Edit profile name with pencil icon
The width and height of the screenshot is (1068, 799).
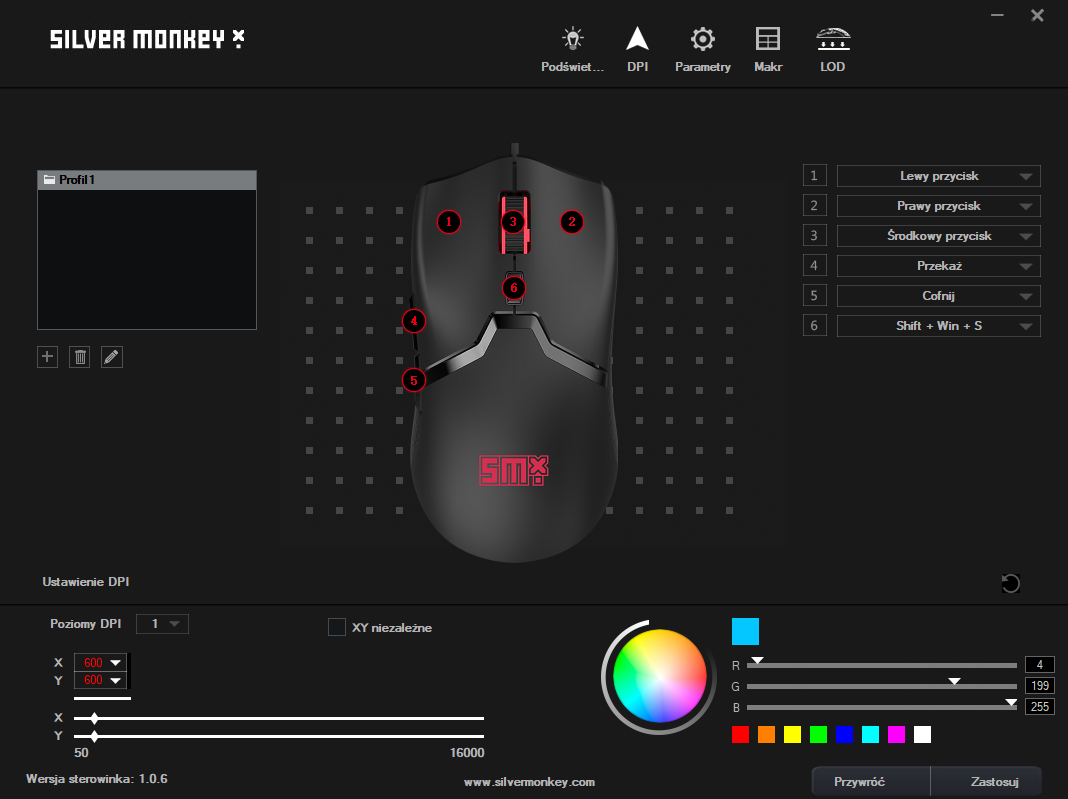(112, 356)
